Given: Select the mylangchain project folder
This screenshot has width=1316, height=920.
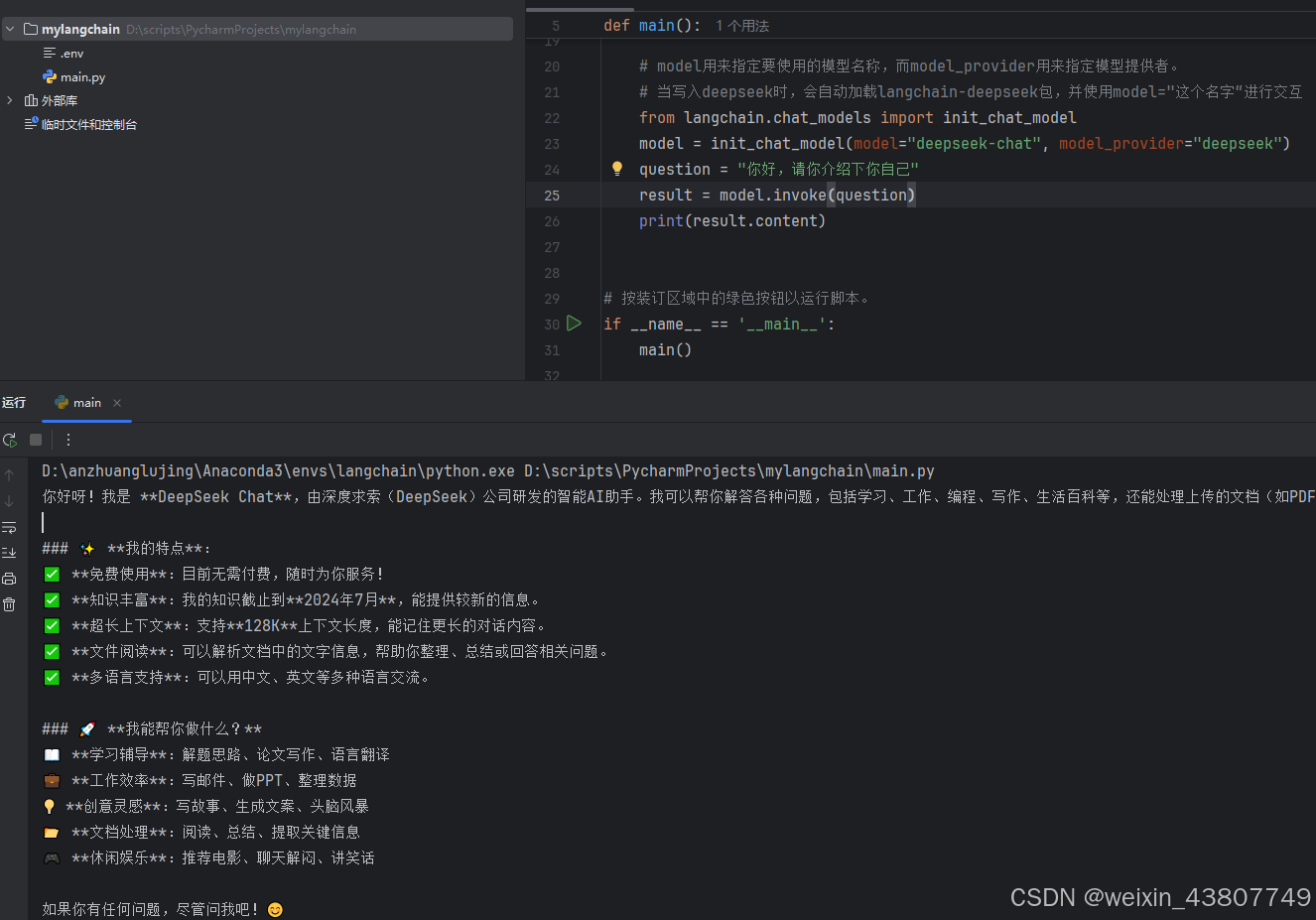Looking at the screenshot, I should tap(257, 30).
